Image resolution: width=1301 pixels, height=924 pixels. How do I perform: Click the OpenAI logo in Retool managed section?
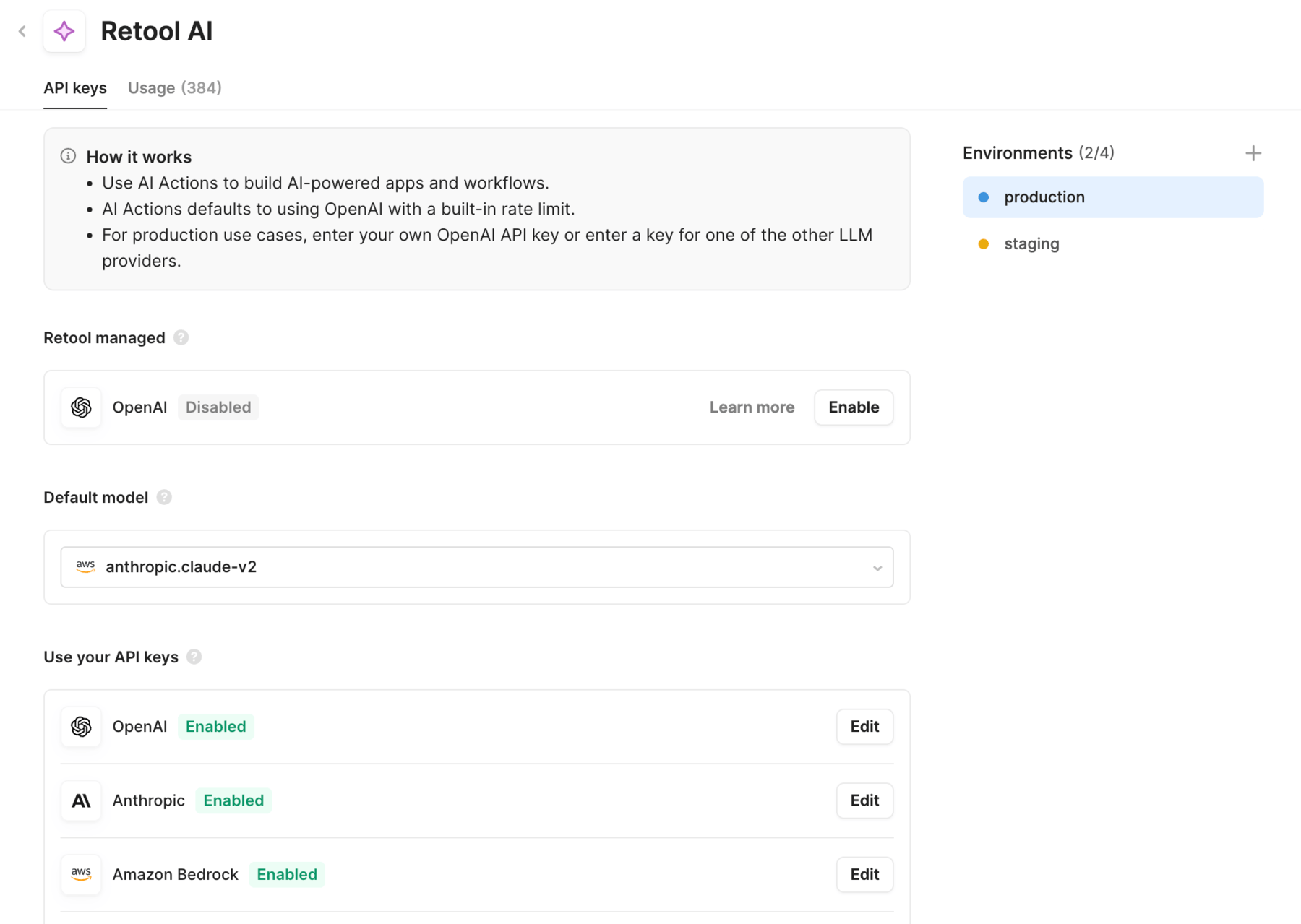tap(81, 407)
